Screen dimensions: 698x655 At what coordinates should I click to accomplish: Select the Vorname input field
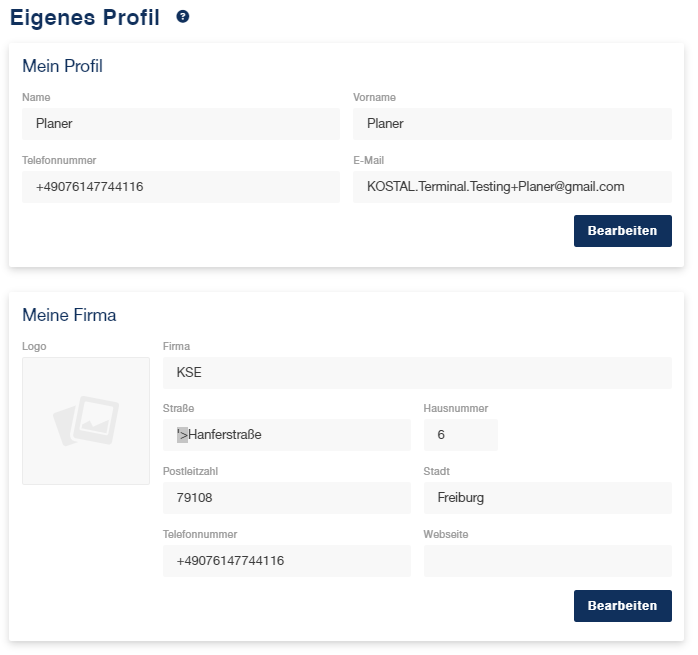point(512,124)
